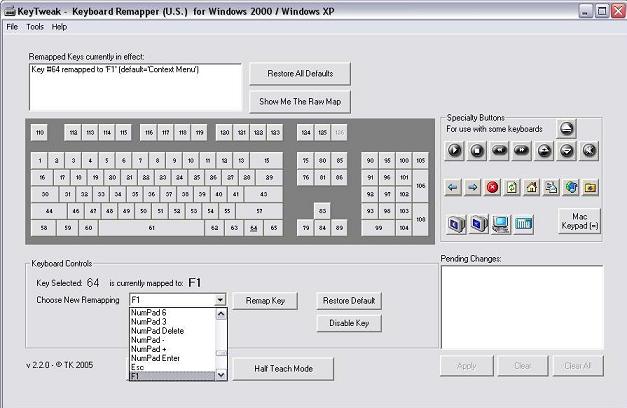Open the Help menu

(59, 27)
